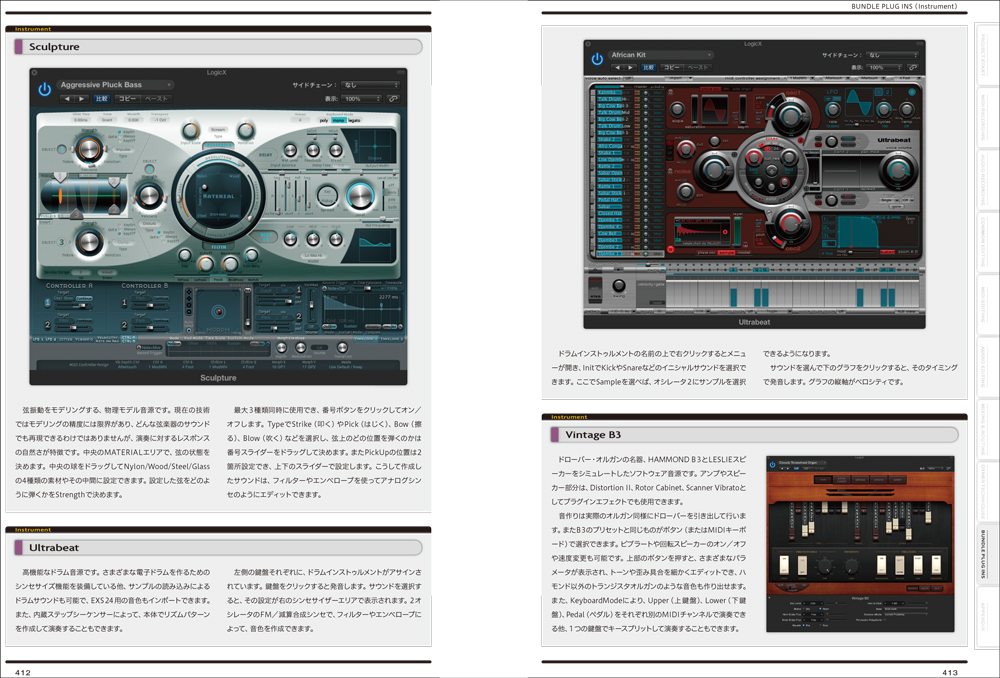Screen dimensions: 1000x678
Task: Collapse Vintage B3 extended parameters triangle
Action: coord(770,598)
